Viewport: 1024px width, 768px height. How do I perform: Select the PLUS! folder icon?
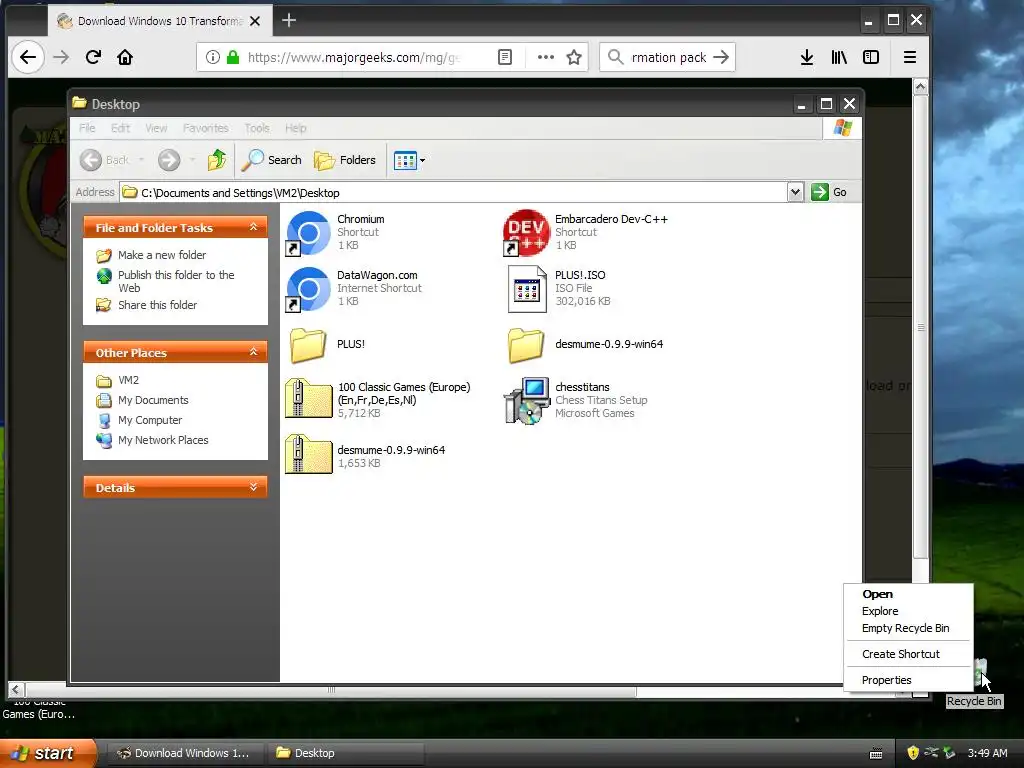point(308,345)
